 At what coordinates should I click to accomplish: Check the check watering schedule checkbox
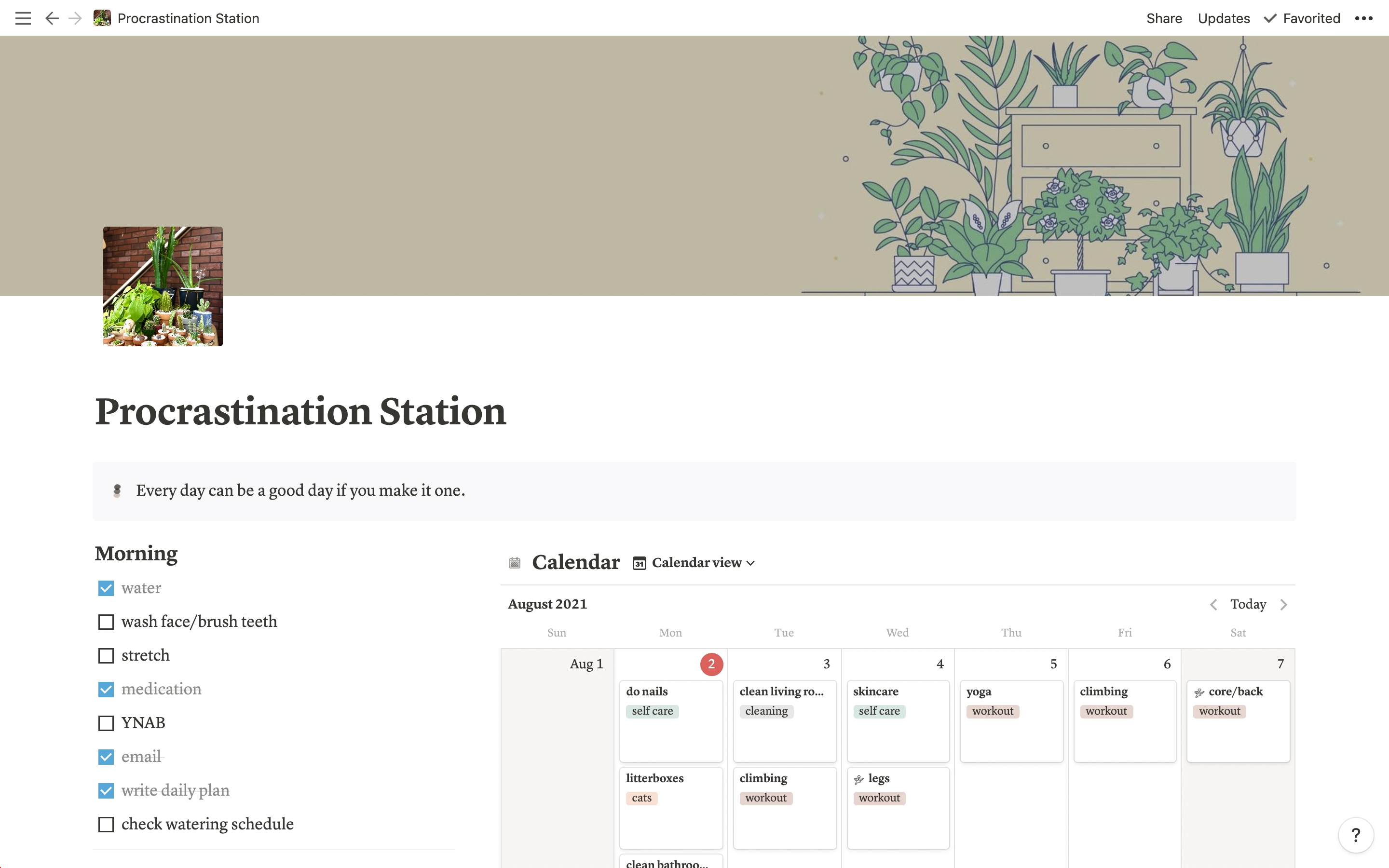coord(106,825)
